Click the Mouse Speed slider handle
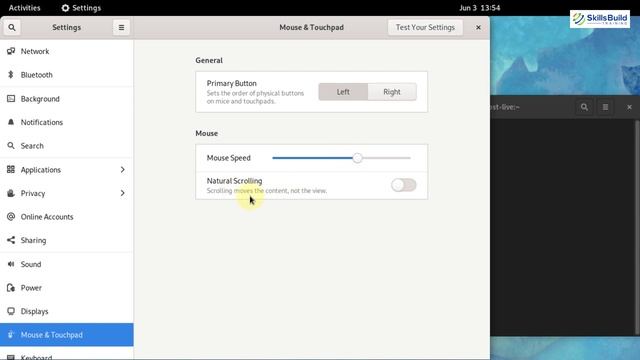 (x=358, y=158)
